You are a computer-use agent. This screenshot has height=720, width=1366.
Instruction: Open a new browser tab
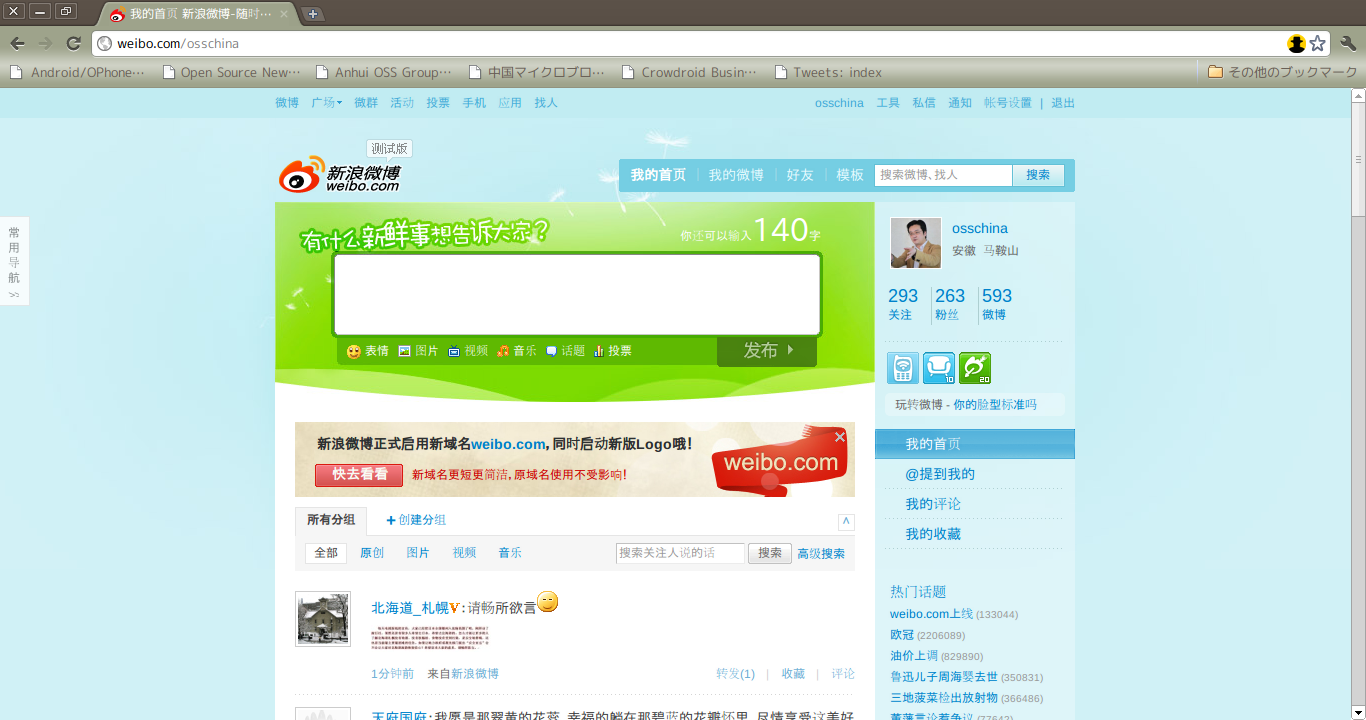tap(313, 14)
